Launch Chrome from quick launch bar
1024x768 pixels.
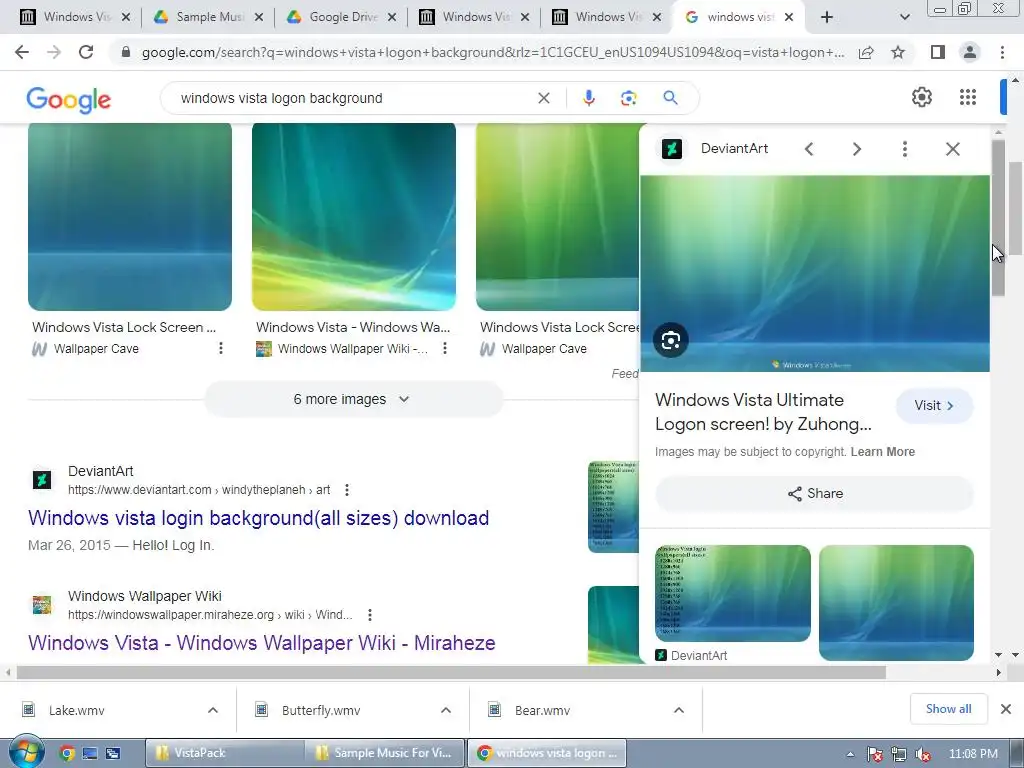click(67, 753)
